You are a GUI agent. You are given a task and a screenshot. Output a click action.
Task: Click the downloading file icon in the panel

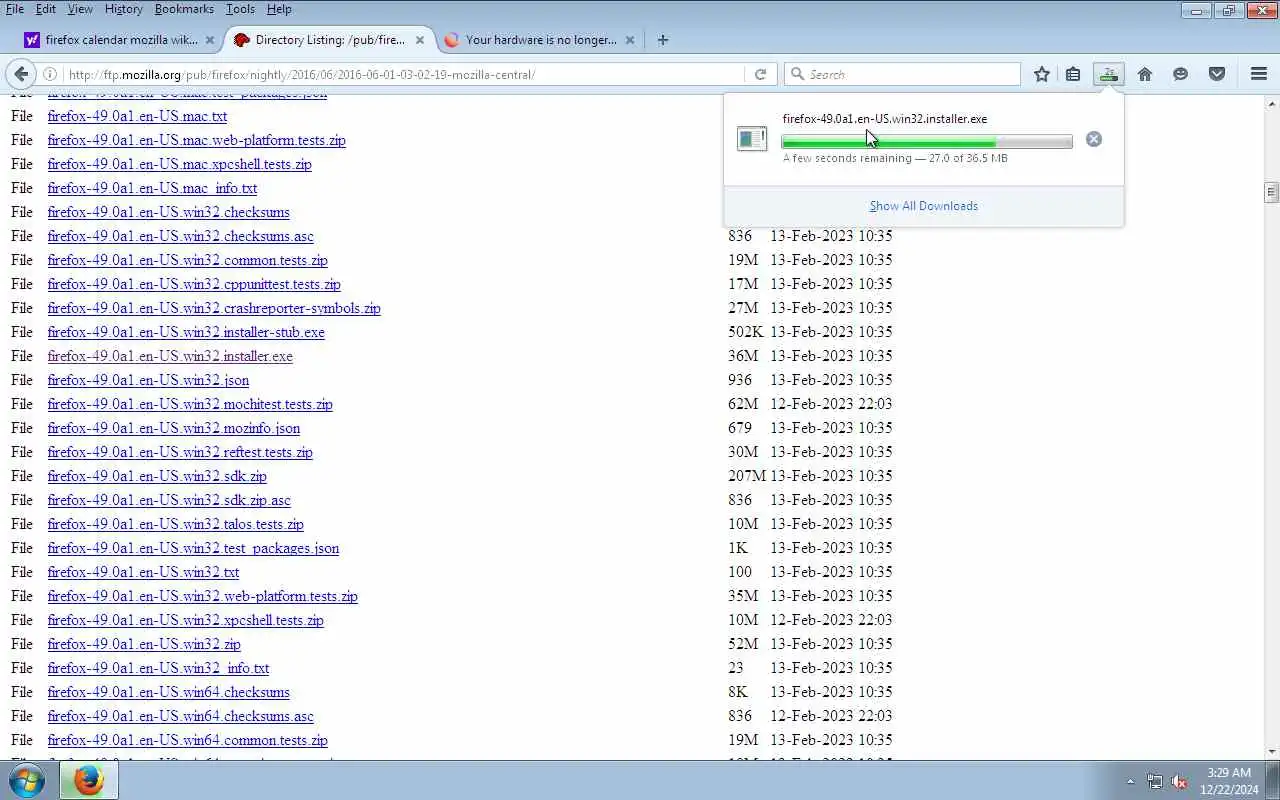[751, 139]
